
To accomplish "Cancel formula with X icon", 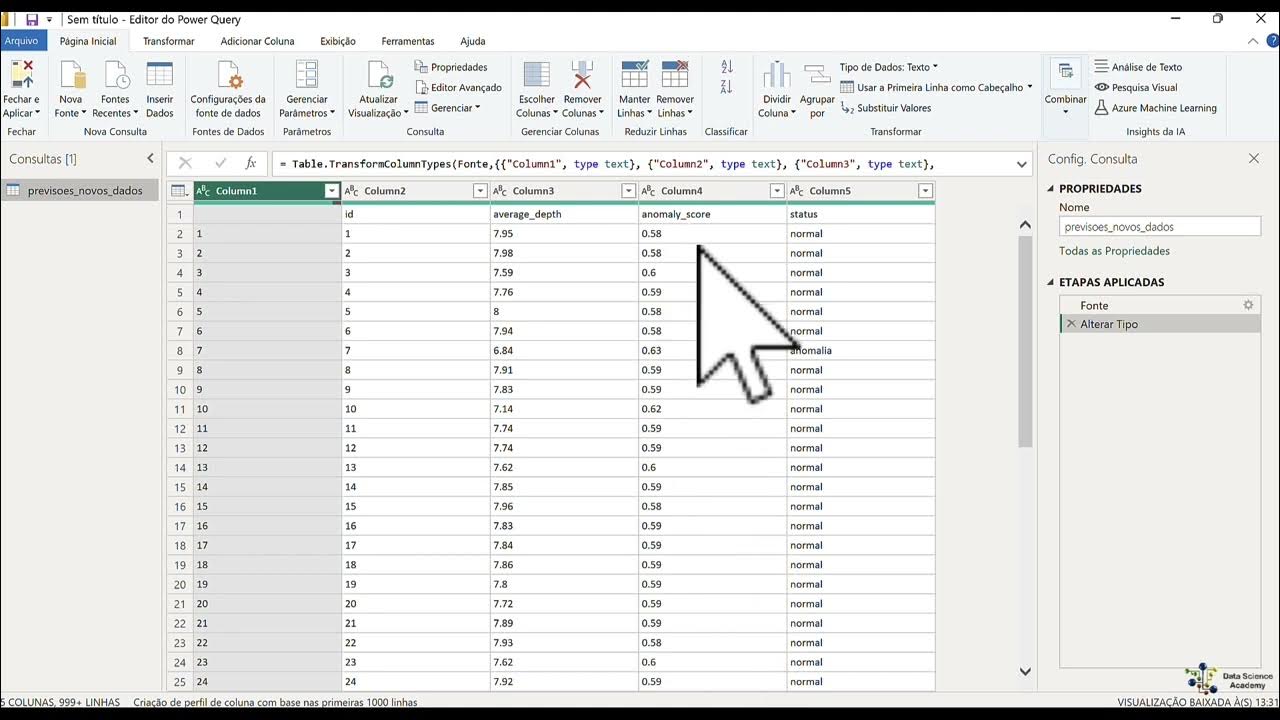I will [x=185, y=163].
